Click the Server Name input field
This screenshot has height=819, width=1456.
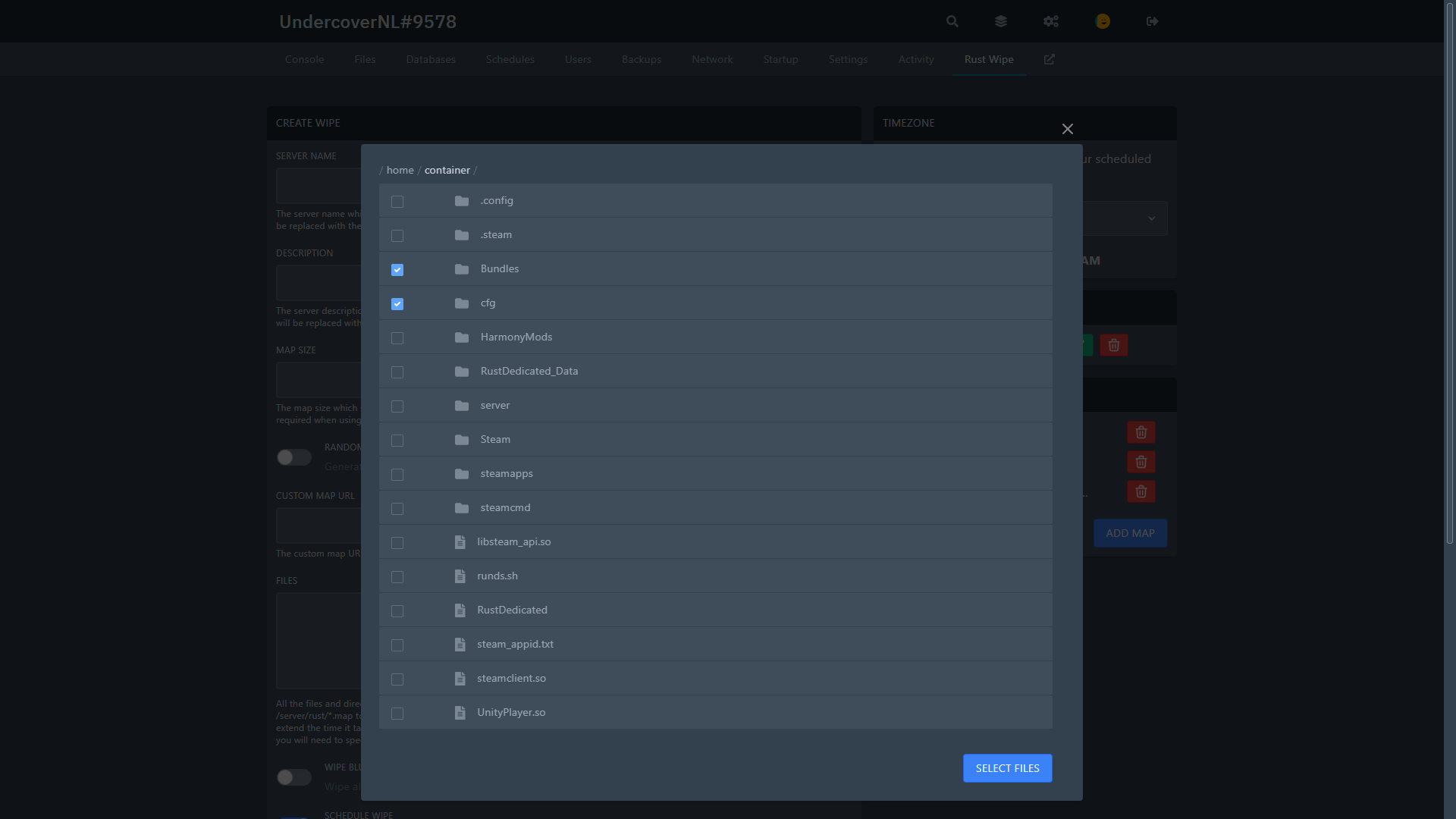(x=318, y=186)
